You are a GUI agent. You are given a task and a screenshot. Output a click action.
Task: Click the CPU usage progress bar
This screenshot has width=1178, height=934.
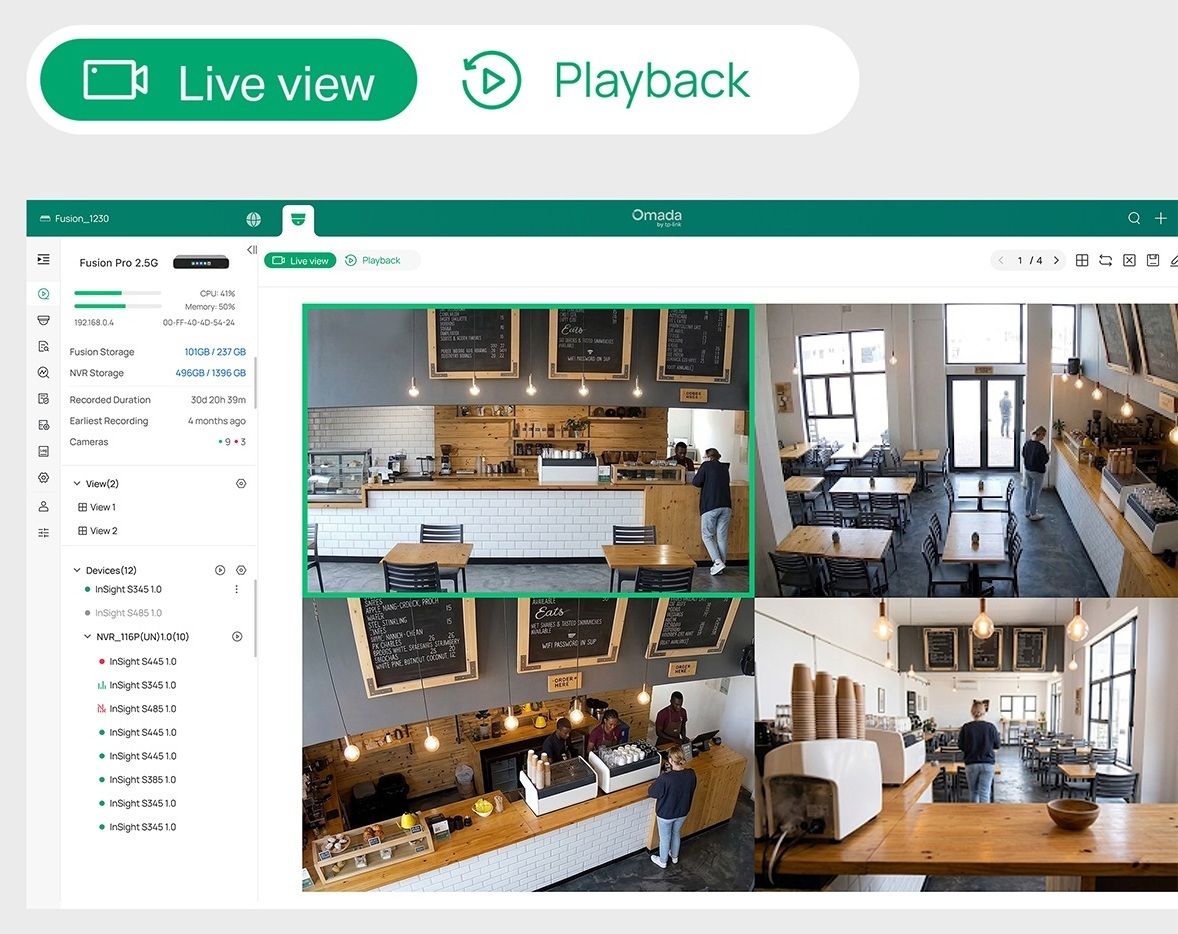[117, 293]
